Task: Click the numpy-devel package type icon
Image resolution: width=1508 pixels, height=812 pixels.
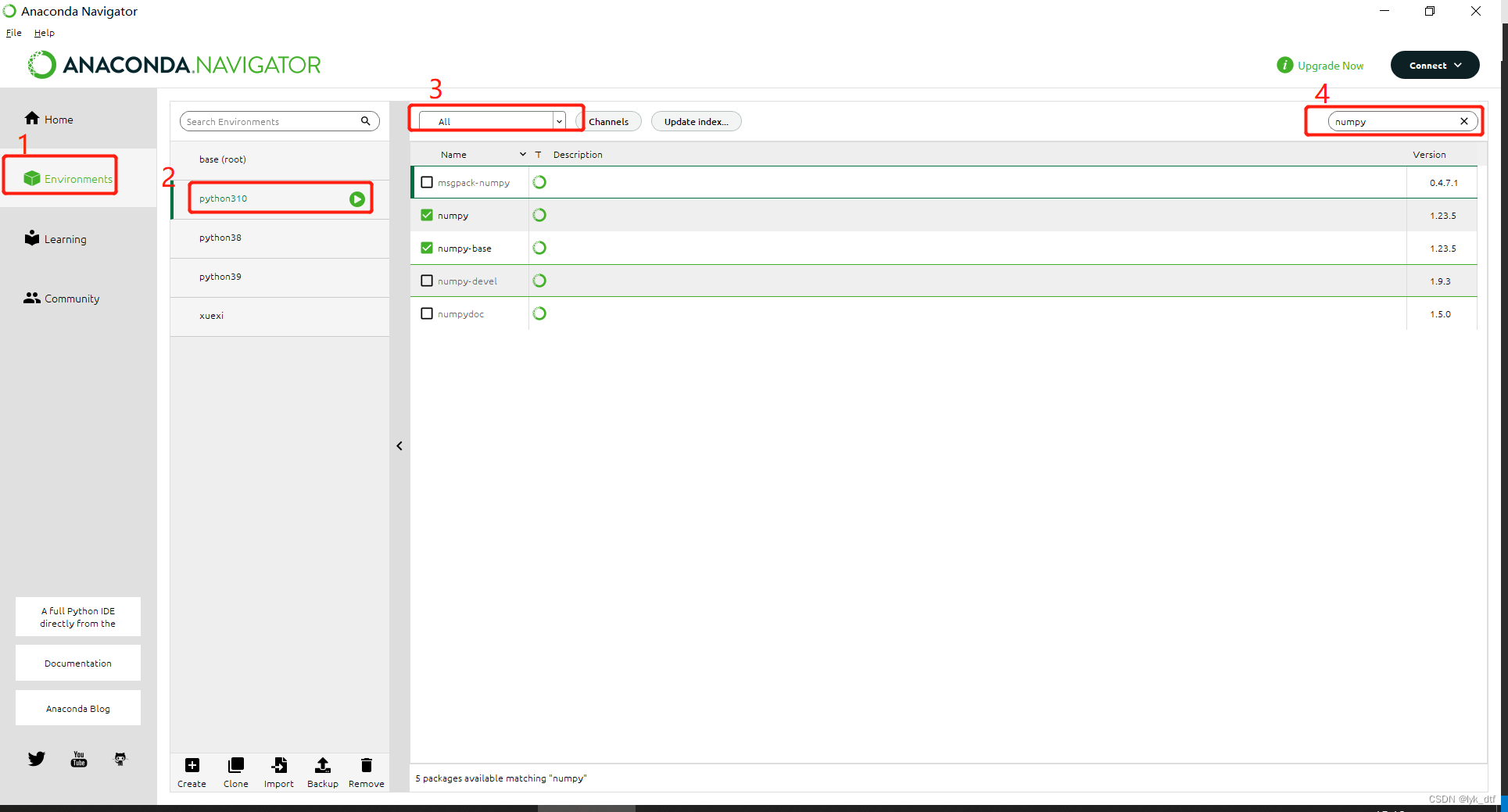Action: [x=539, y=281]
